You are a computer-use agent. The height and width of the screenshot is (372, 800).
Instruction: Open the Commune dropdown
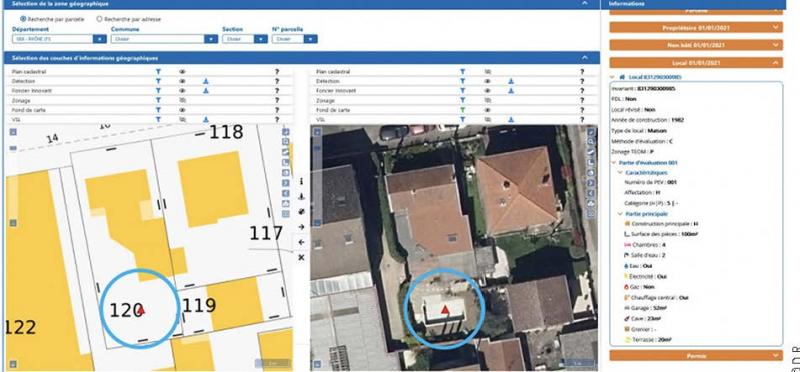tap(211, 39)
